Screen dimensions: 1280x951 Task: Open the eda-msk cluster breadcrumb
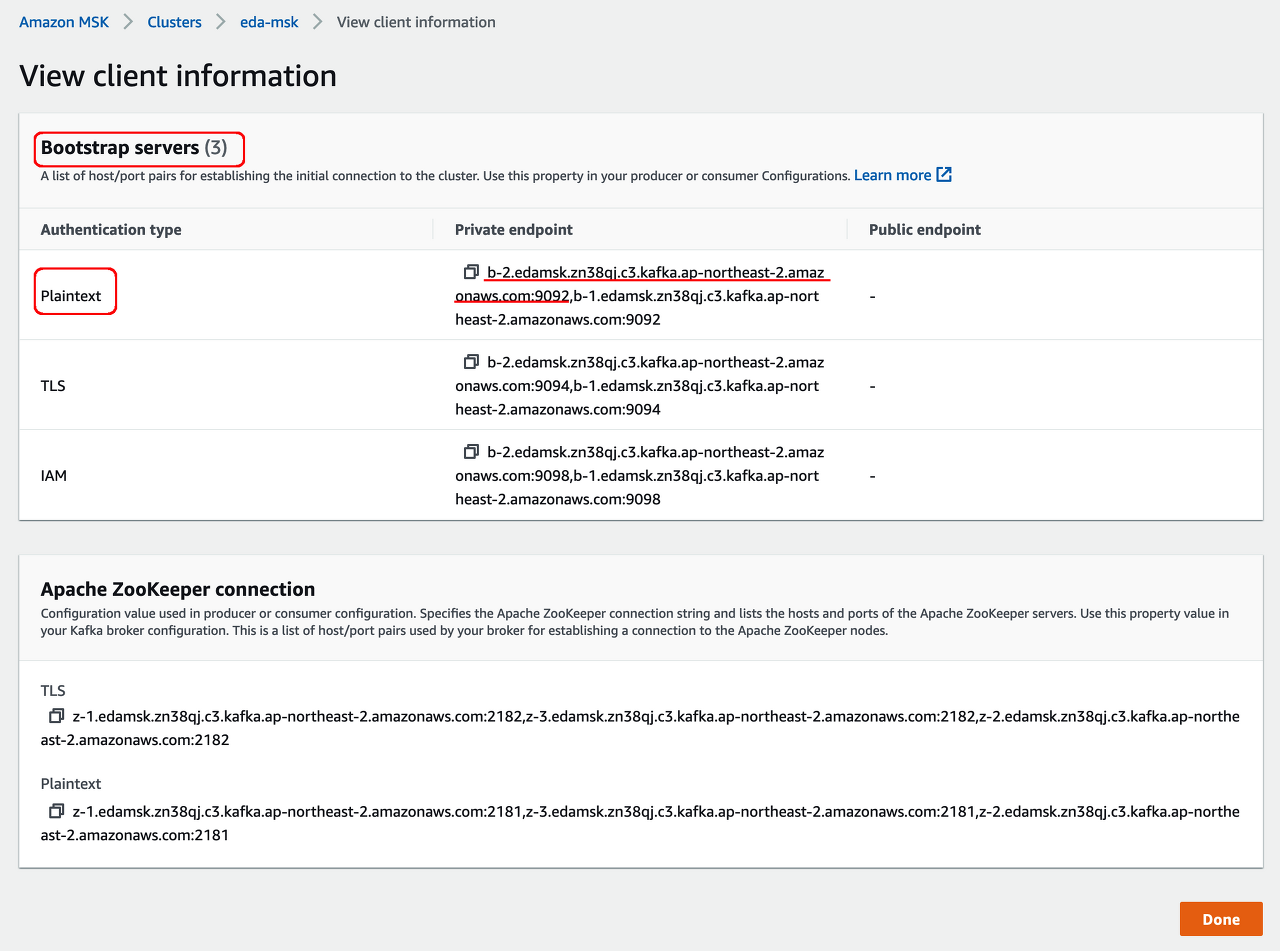pos(269,22)
